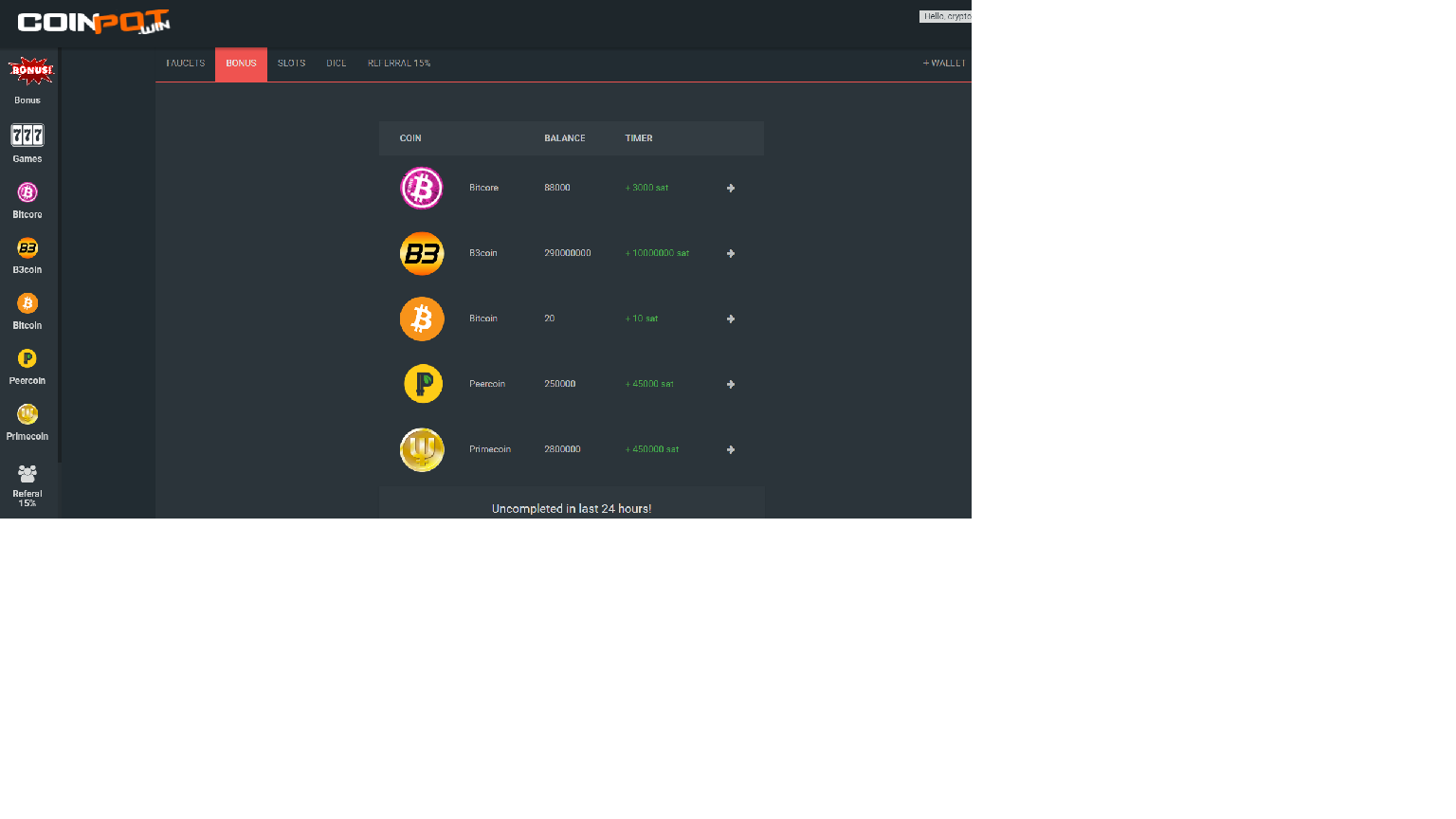This screenshot has width=1456, height=819.
Task: Click the Peercoin name in table
Action: tap(487, 384)
